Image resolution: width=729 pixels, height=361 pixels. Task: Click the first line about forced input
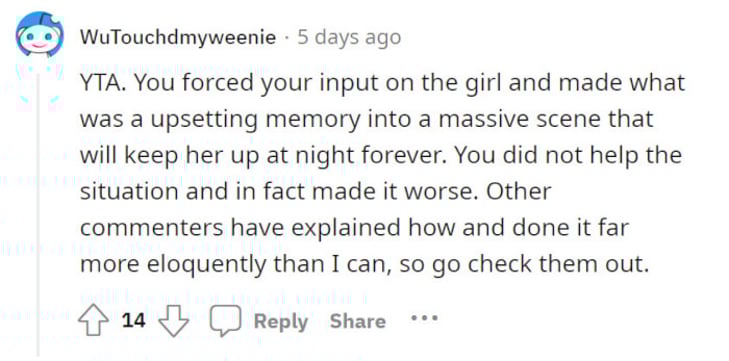click(x=382, y=84)
